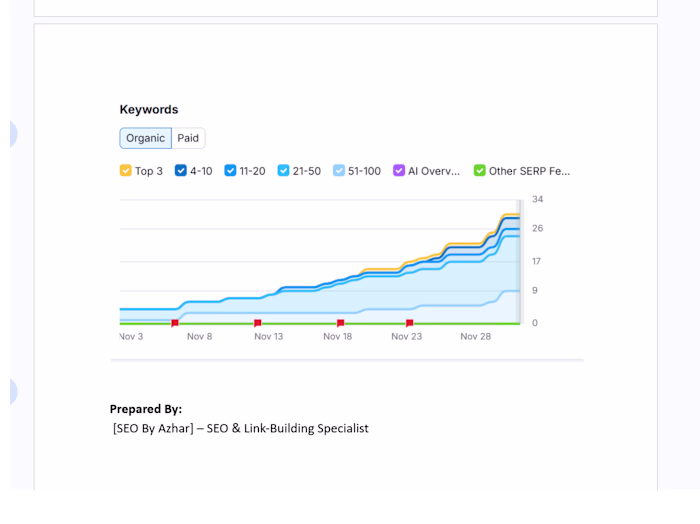Toggle the AI Overview series checkbox

(399, 171)
